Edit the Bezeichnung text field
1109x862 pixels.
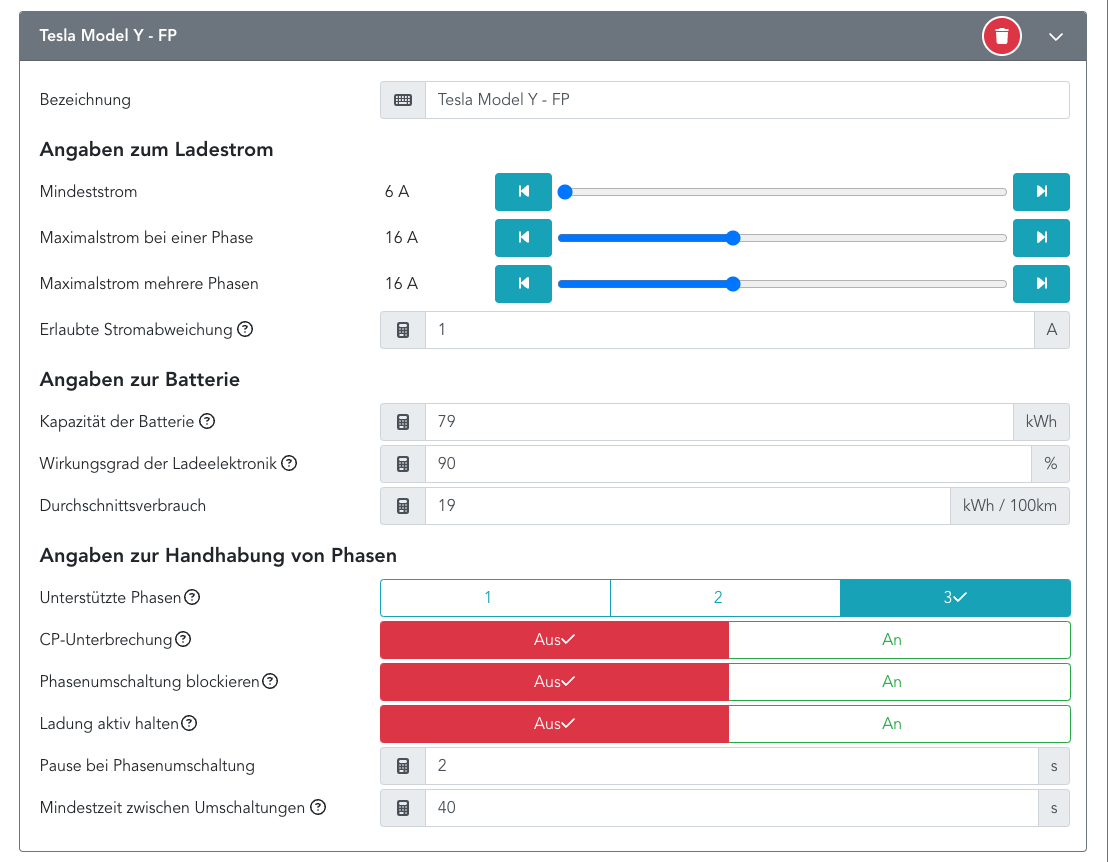tap(747, 100)
